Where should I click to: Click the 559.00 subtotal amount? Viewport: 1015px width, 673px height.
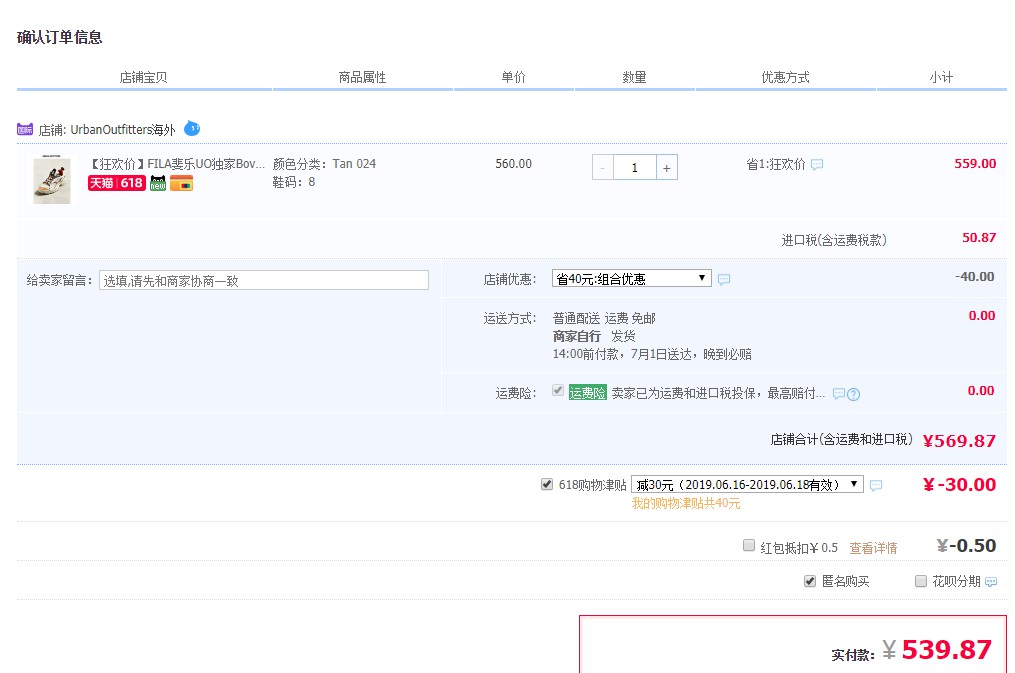975,164
